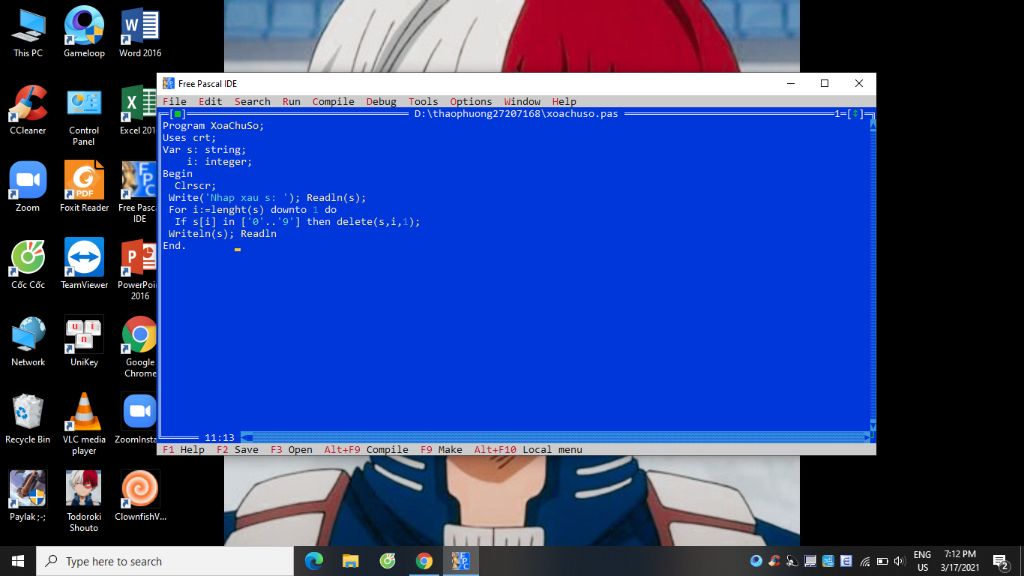1024x576 pixels.
Task: Click F3 Open in the status bar
Action: point(291,449)
